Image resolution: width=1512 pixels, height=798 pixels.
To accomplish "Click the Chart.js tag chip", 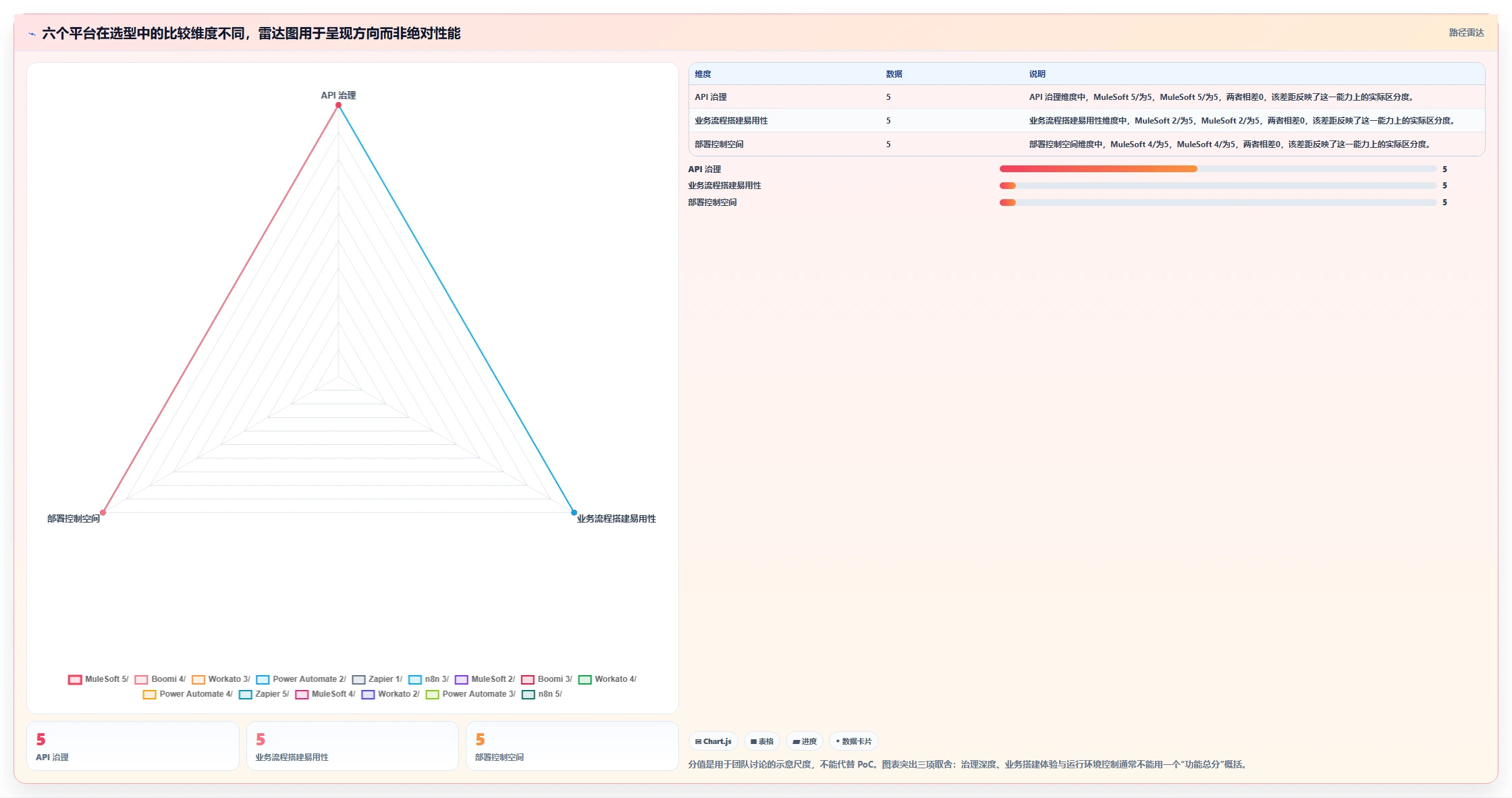I will pyautogui.click(x=713, y=741).
